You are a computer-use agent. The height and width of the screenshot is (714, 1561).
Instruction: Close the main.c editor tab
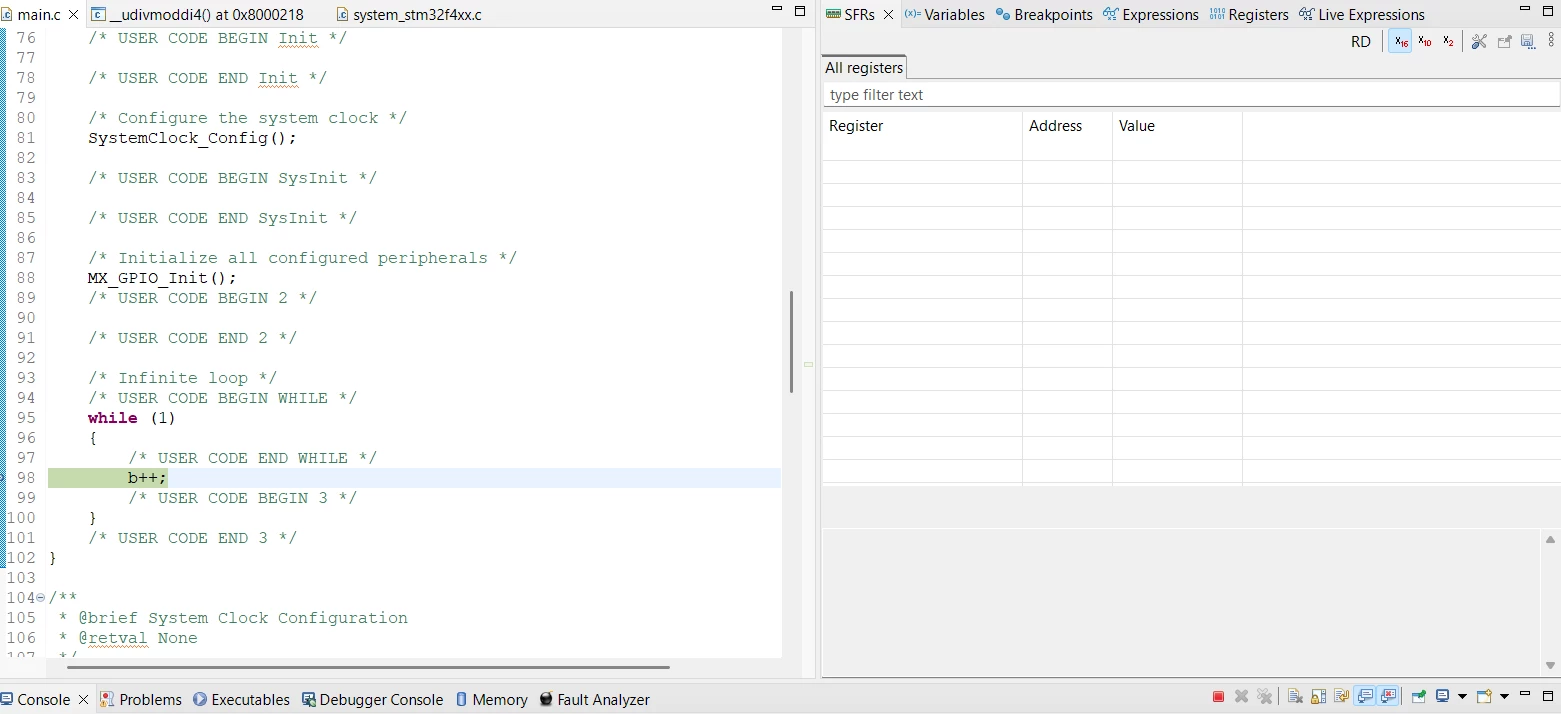(73, 14)
